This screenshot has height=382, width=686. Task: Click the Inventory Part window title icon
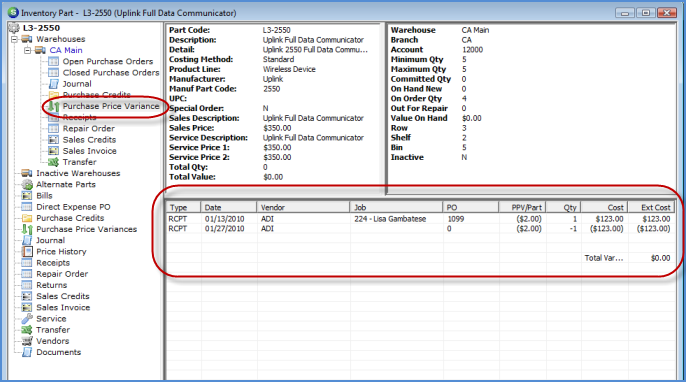pos(14,13)
